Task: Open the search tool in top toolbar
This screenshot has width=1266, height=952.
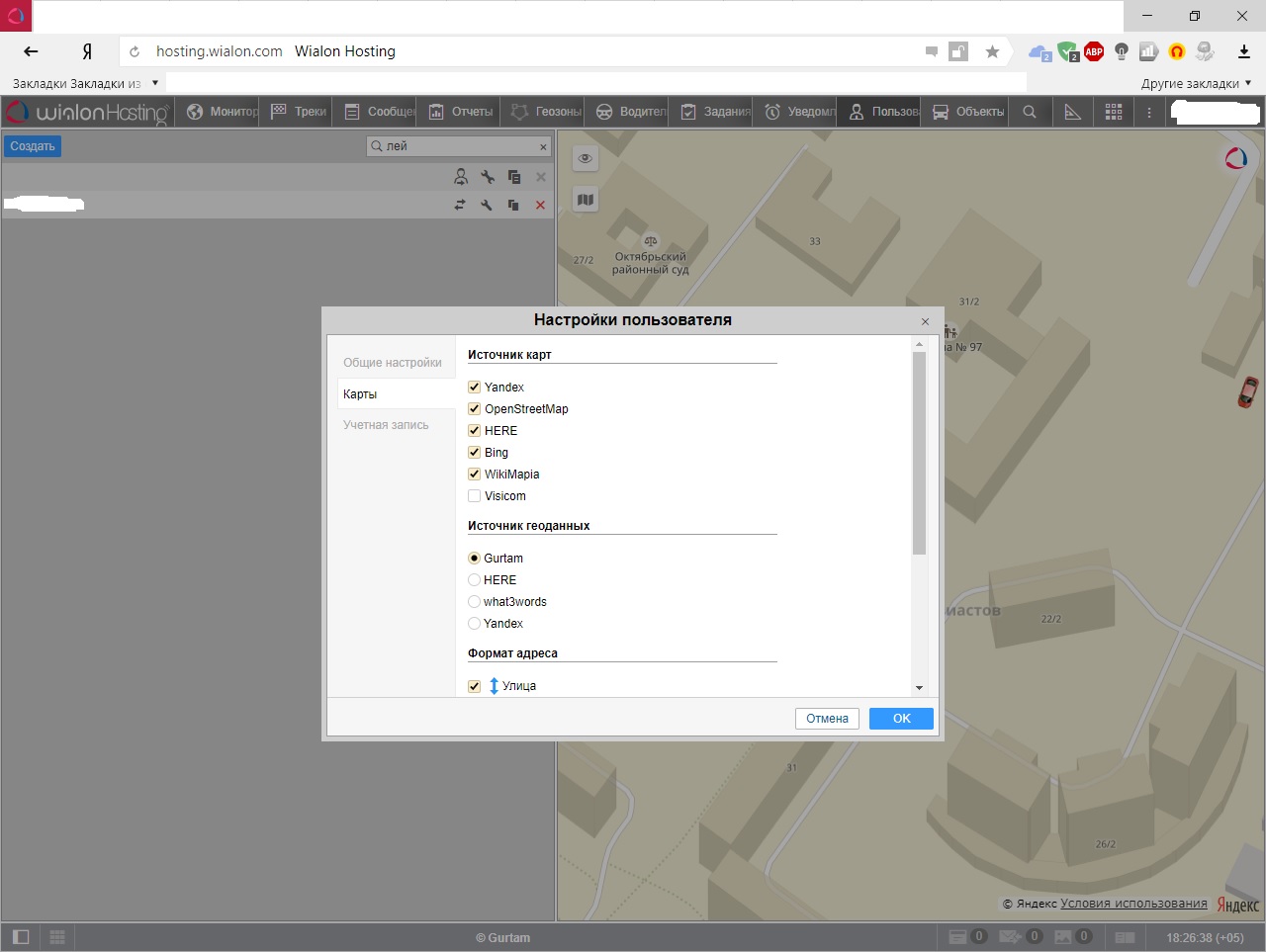Action: (x=1030, y=112)
